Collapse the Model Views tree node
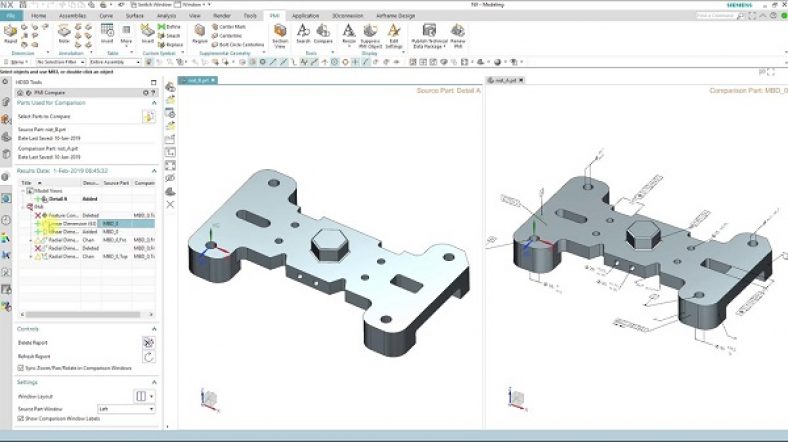The image size is (788, 442). [23, 191]
